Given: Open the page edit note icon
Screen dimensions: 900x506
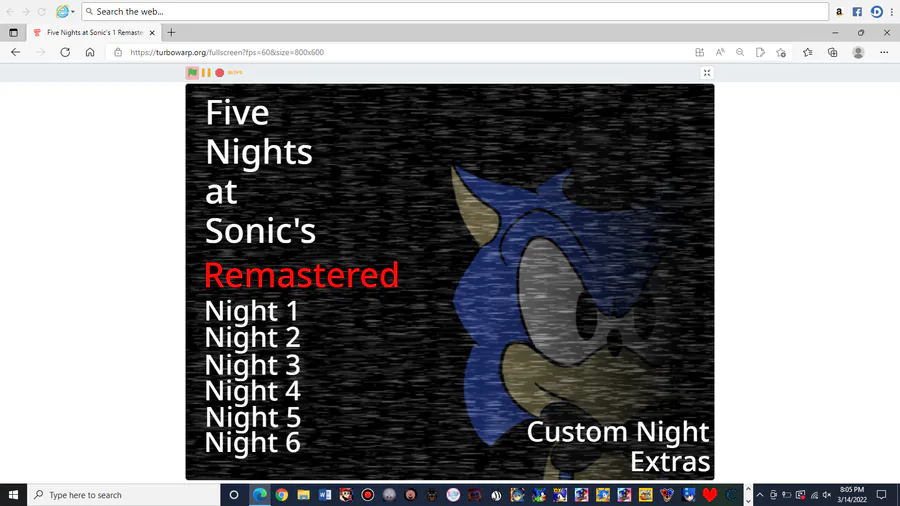Looking at the screenshot, I should coord(760,52).
